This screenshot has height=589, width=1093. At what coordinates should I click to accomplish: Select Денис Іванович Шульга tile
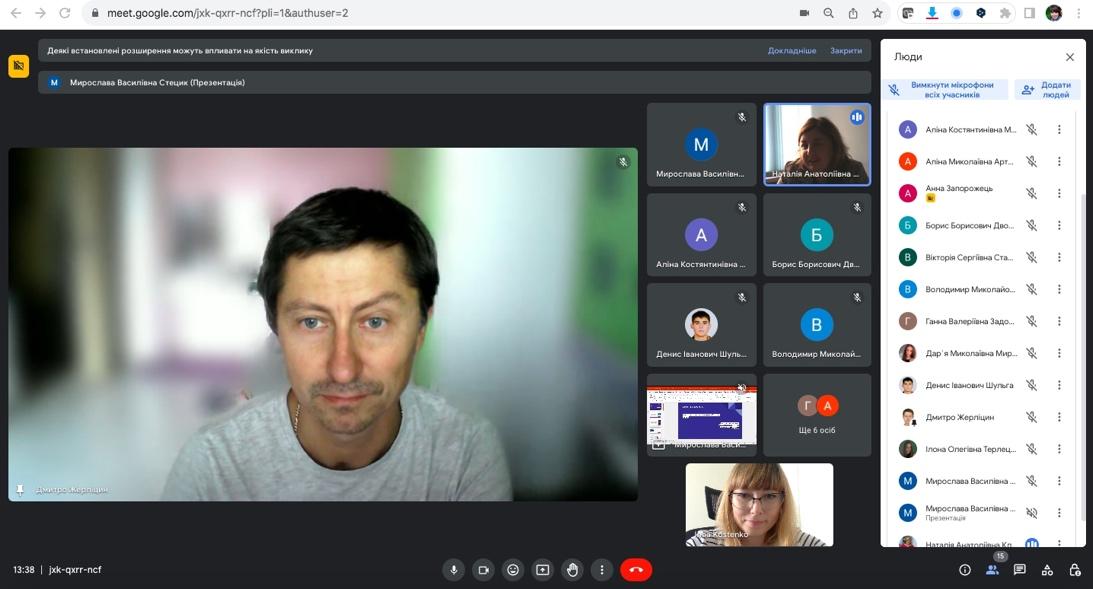pos(701,325)
